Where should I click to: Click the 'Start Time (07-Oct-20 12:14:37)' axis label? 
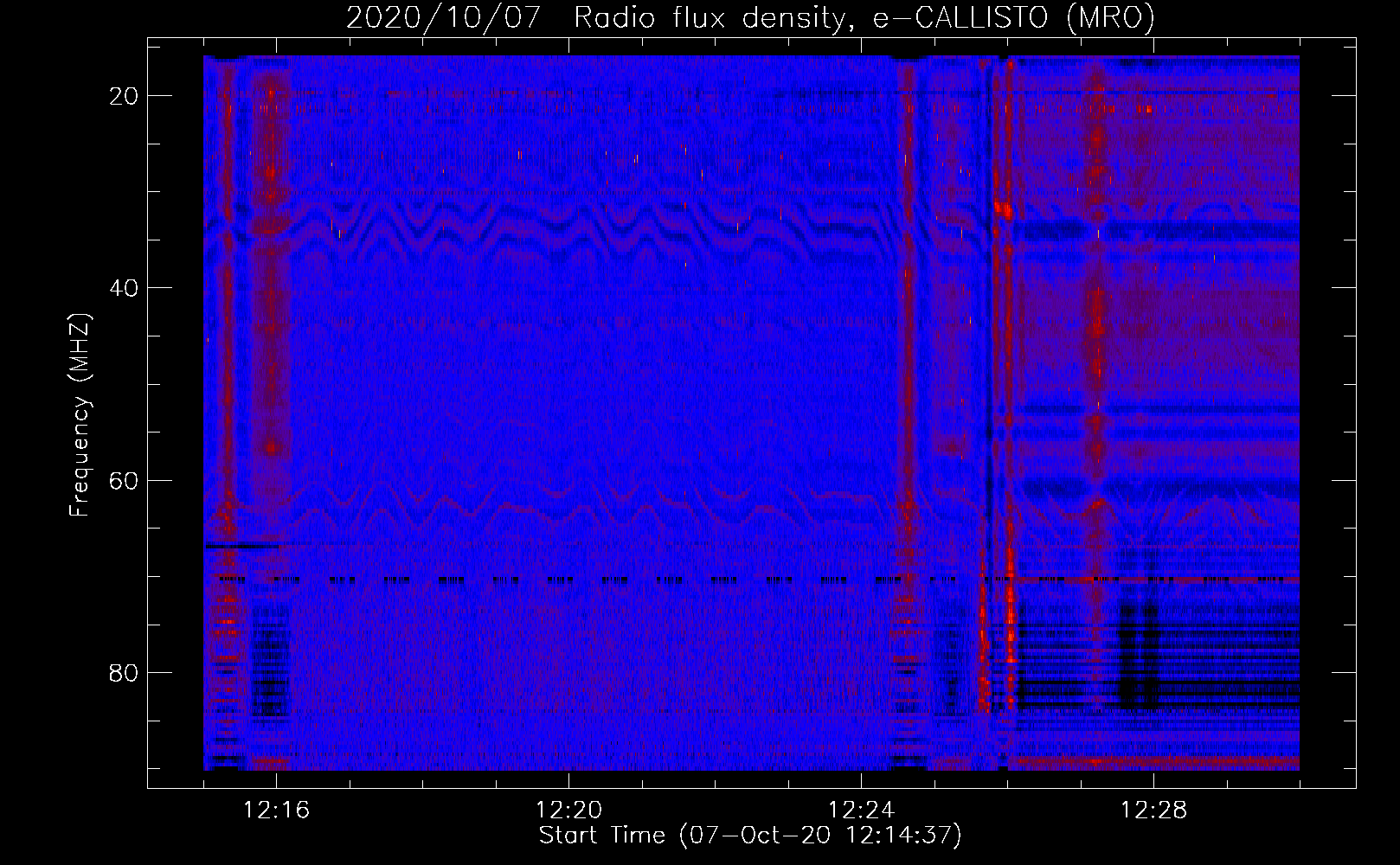(x=750, y=836)
